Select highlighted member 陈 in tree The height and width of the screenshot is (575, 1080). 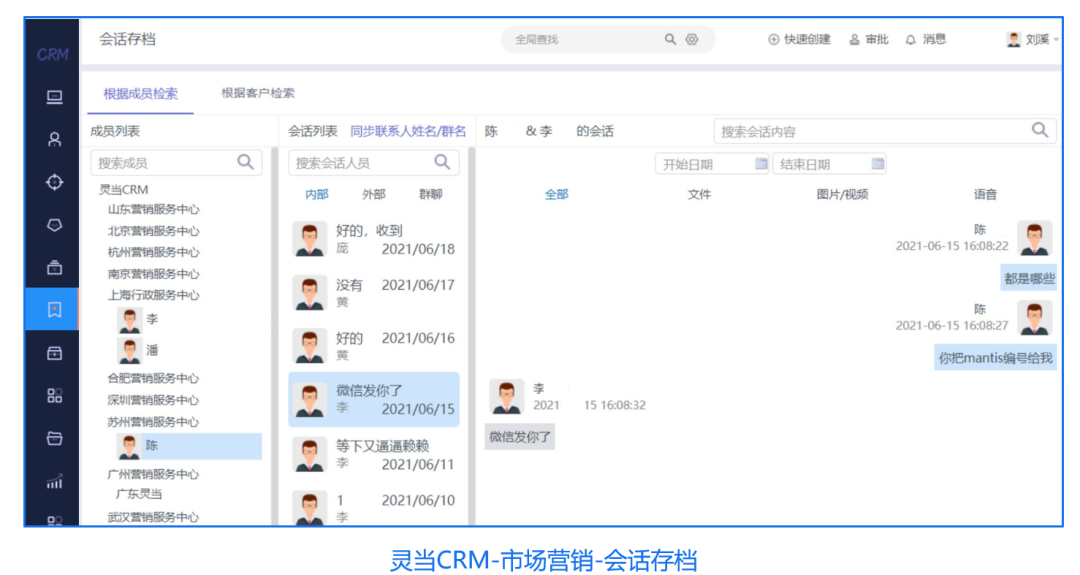(189, 446)
